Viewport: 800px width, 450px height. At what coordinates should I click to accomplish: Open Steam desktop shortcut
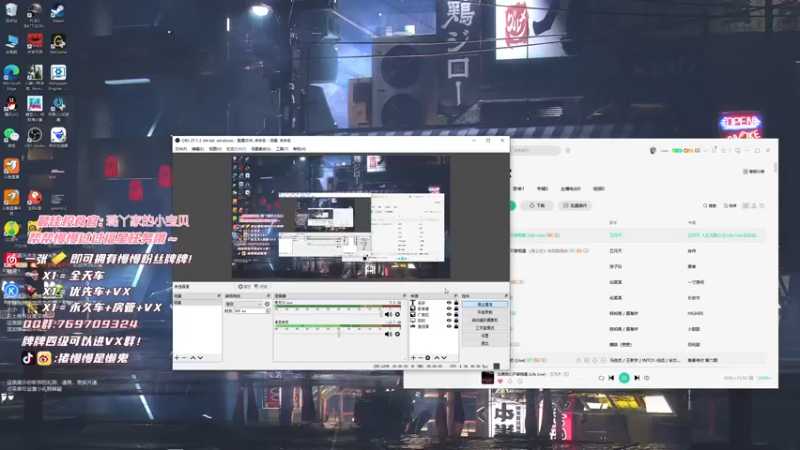click(58, 13)
